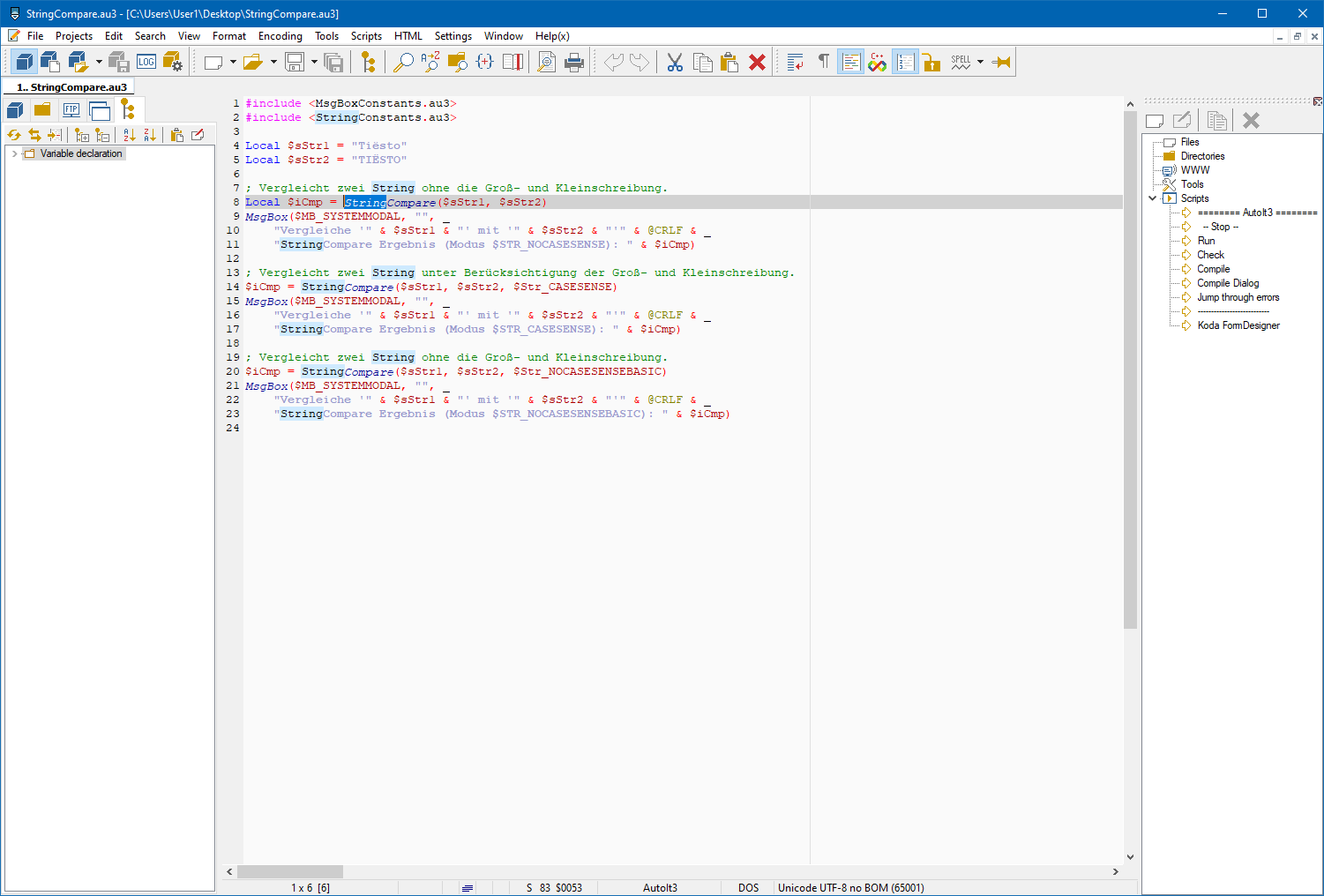Open the Encoding menu
The width and height of the screenshot is (1324, 896).
point(280,36)
